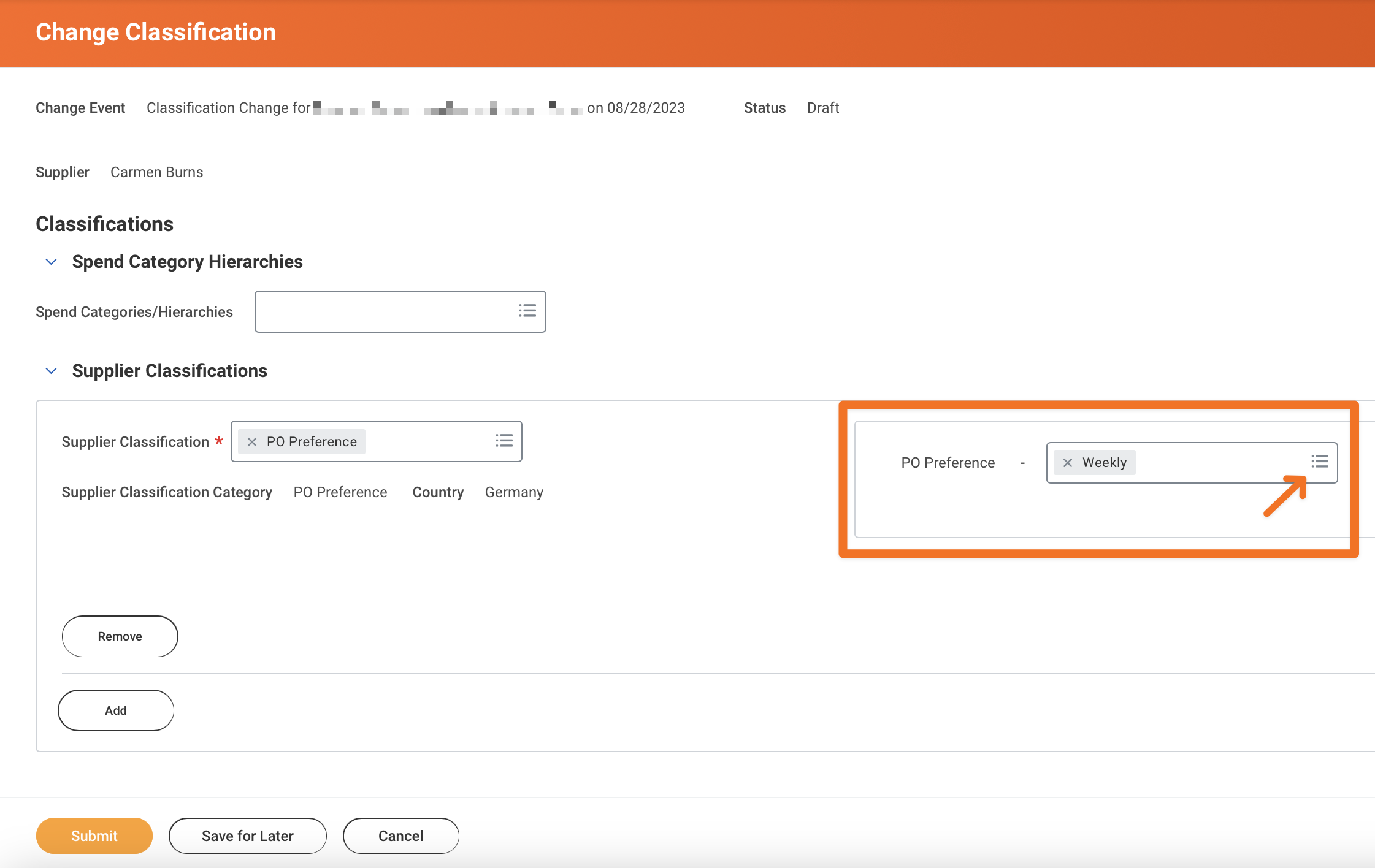The image size is (1375, 868).
Task: Click the Germany country value
Action: pos(514,492)
